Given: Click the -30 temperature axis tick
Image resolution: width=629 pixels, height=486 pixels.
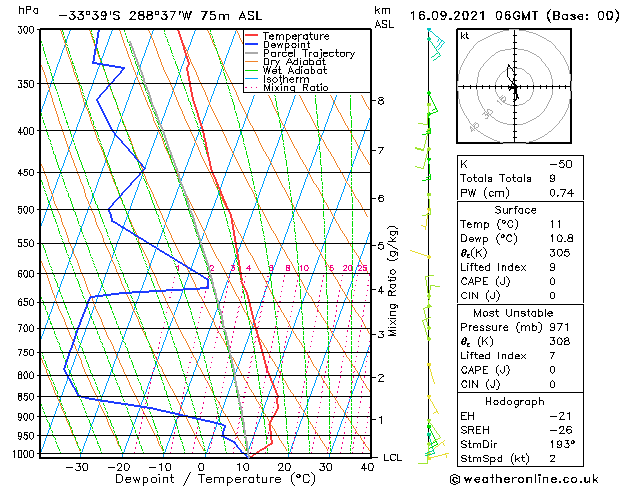Looking at the screenshot, I should pos(76,468).
